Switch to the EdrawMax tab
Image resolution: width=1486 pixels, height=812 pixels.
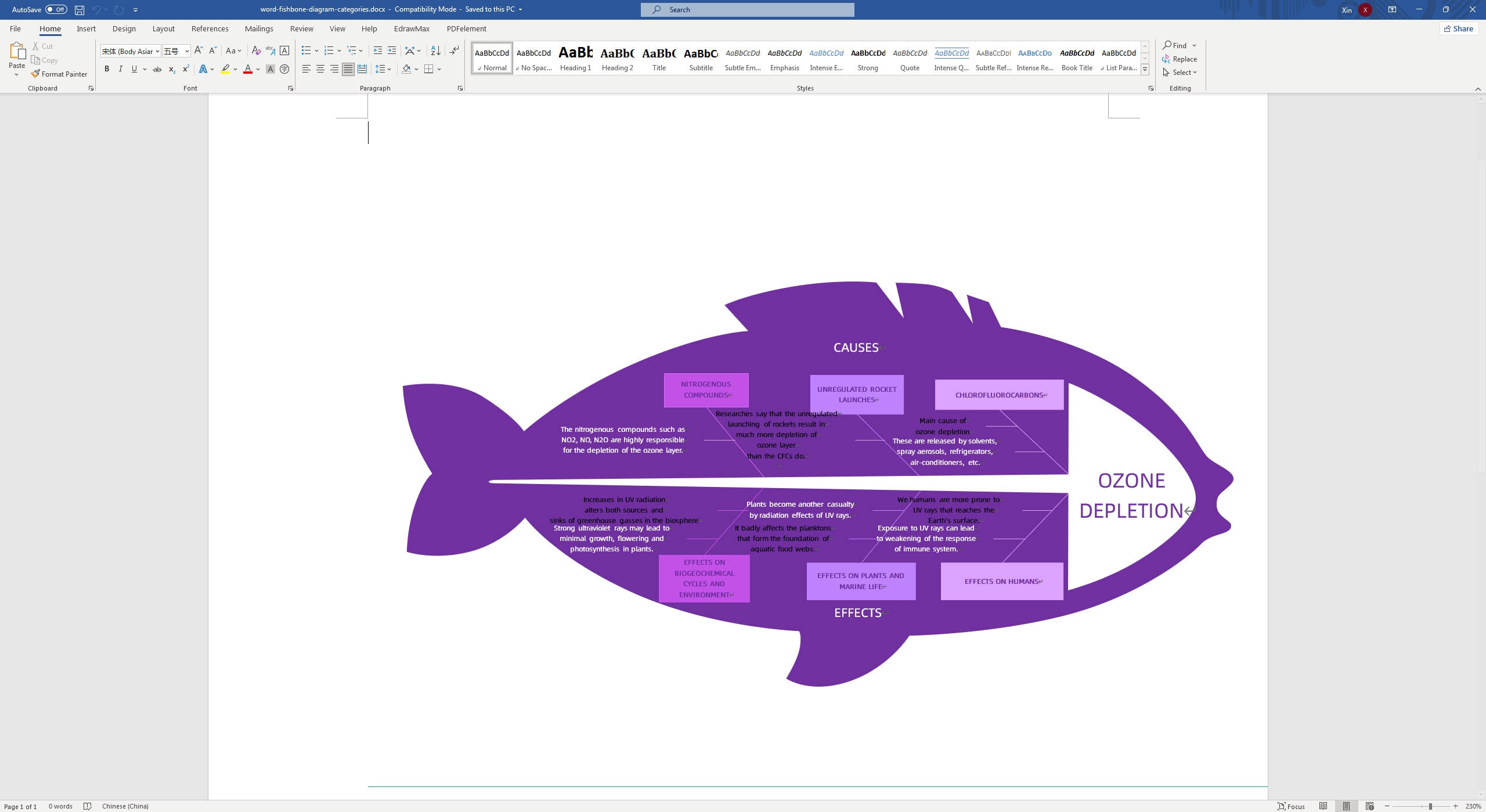tap(411, 28)
